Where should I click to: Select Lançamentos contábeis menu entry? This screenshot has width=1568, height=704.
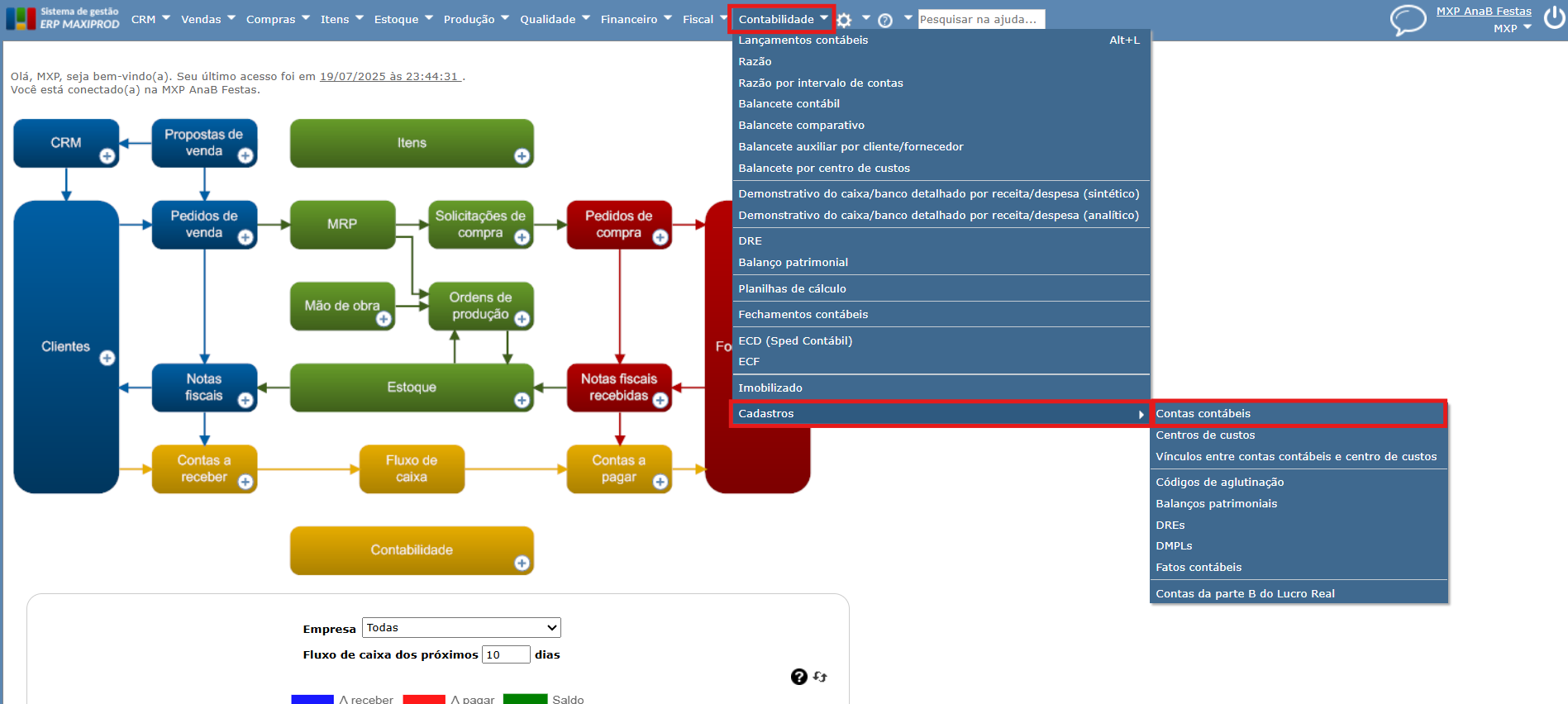941,40
